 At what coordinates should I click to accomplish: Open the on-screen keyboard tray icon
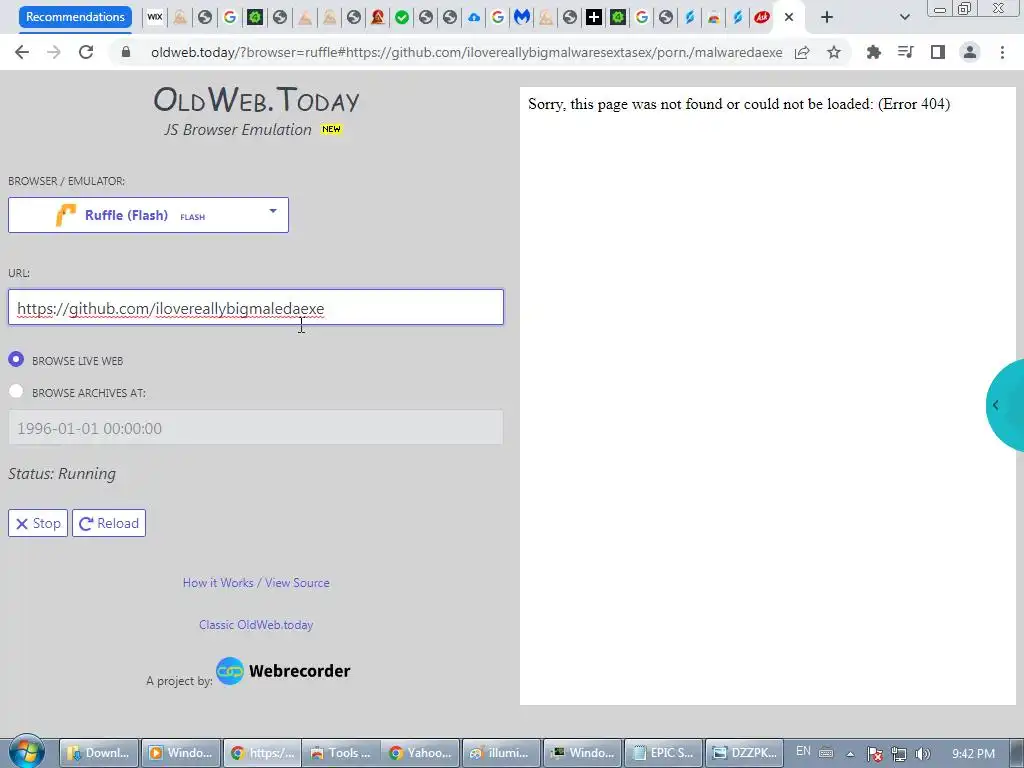[x=825, y=752]
